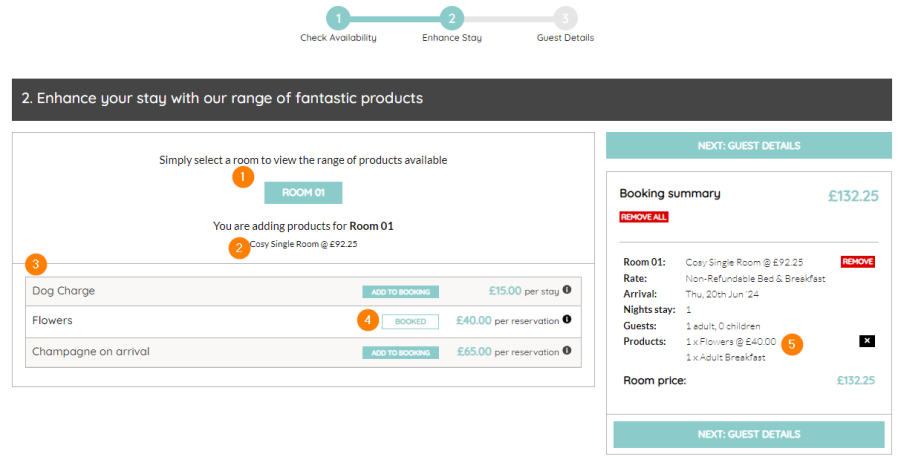
Task: Select the Room 01 button
Action: (x=303, y=193)
